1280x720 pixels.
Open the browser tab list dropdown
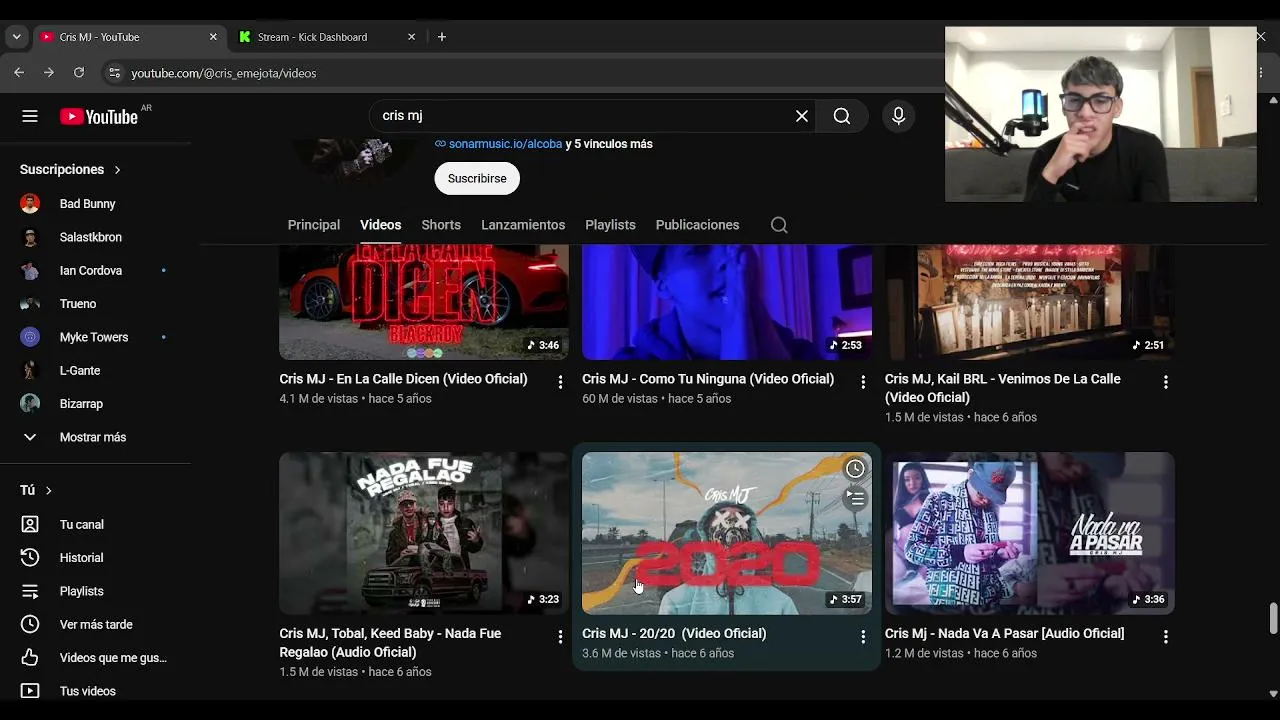pyautogui.click(x=16, y=37)
